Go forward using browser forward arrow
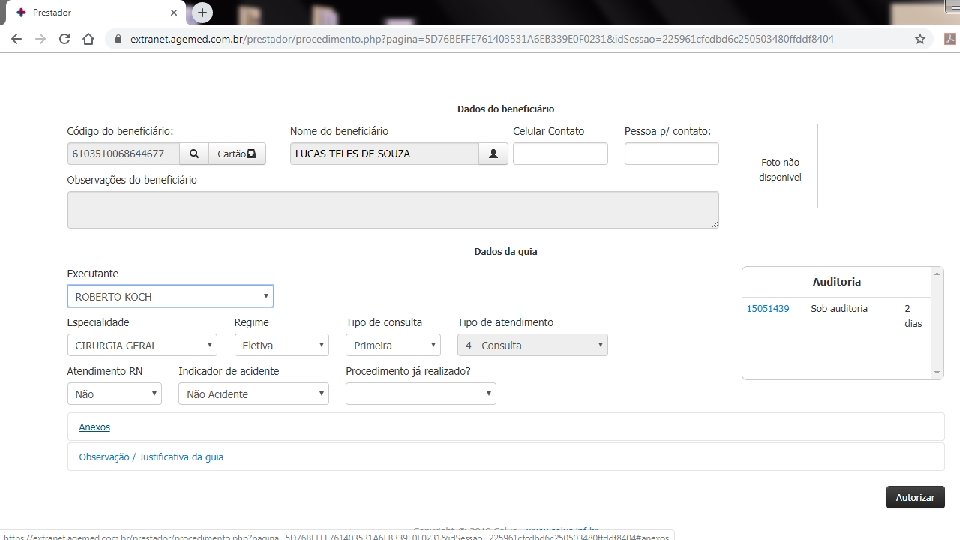Viewport: 960px width, 540px height. 40,39
